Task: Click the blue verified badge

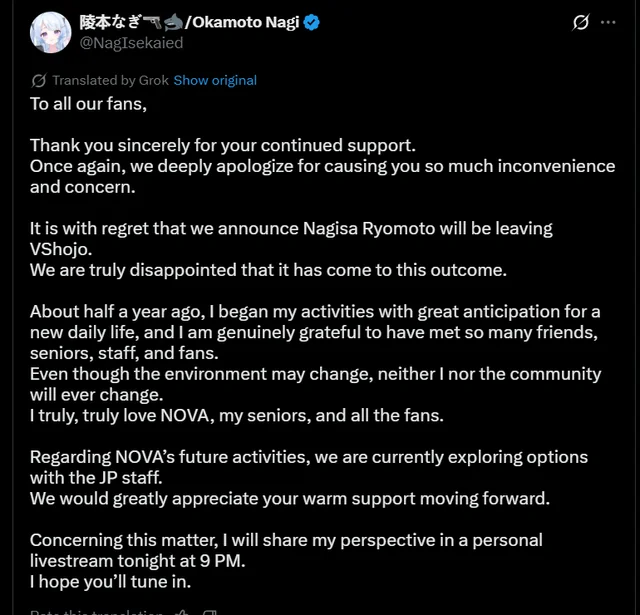Action: 313,22
